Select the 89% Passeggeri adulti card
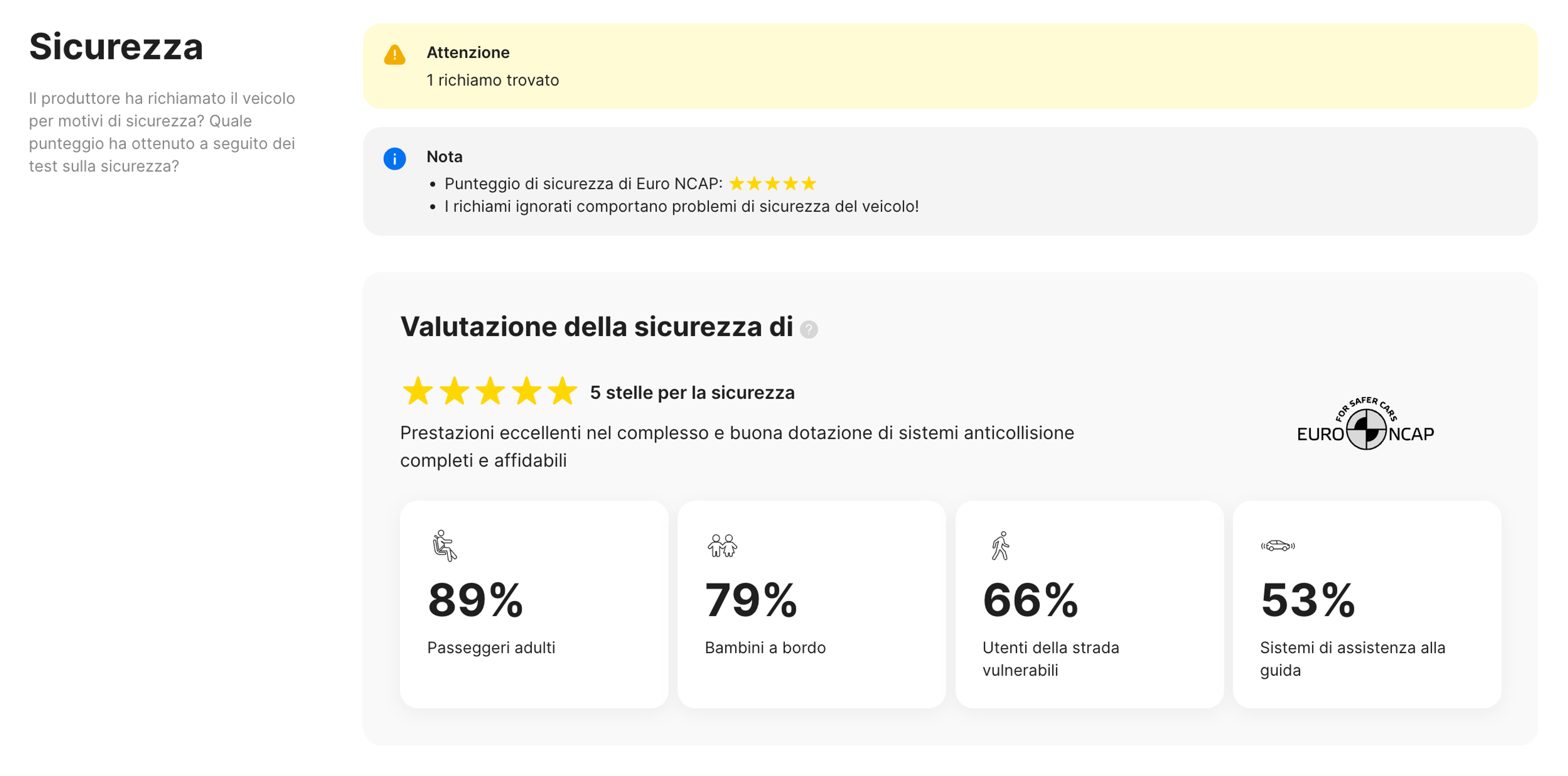The image size is (1568, 776). pyautogui.click(x=534, y=604)
